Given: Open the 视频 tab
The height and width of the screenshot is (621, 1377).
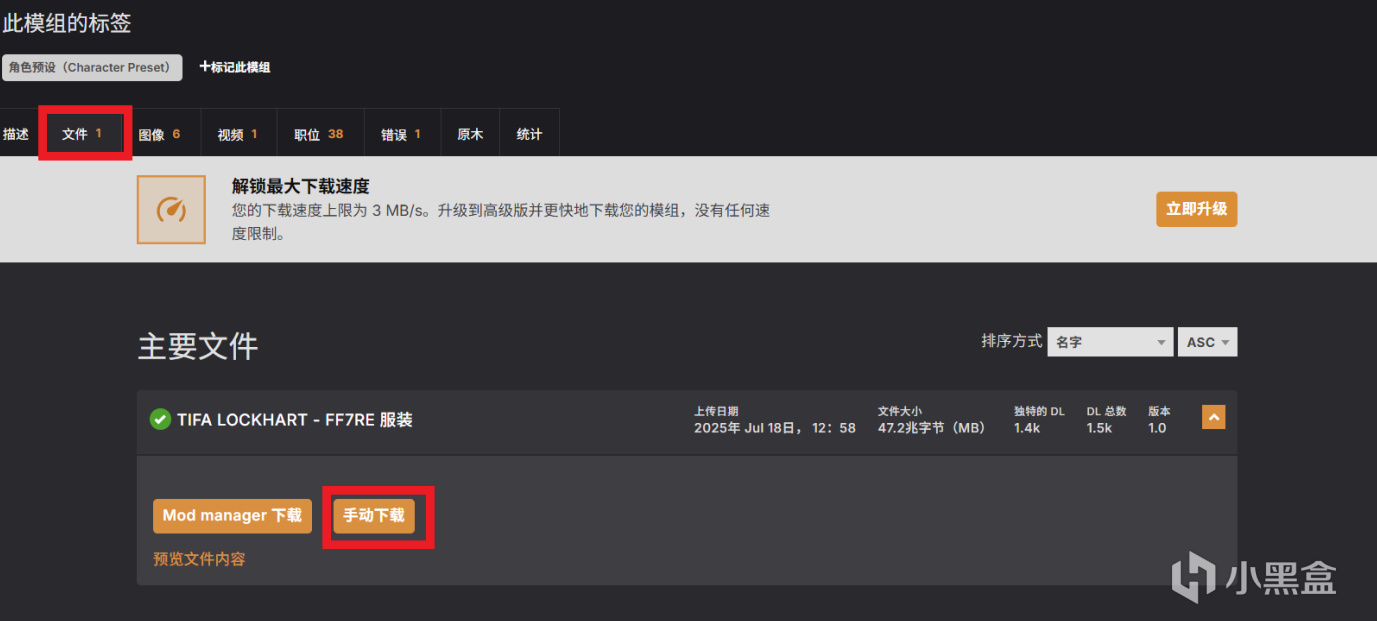Looking at the screenshot, I should 238,134.
